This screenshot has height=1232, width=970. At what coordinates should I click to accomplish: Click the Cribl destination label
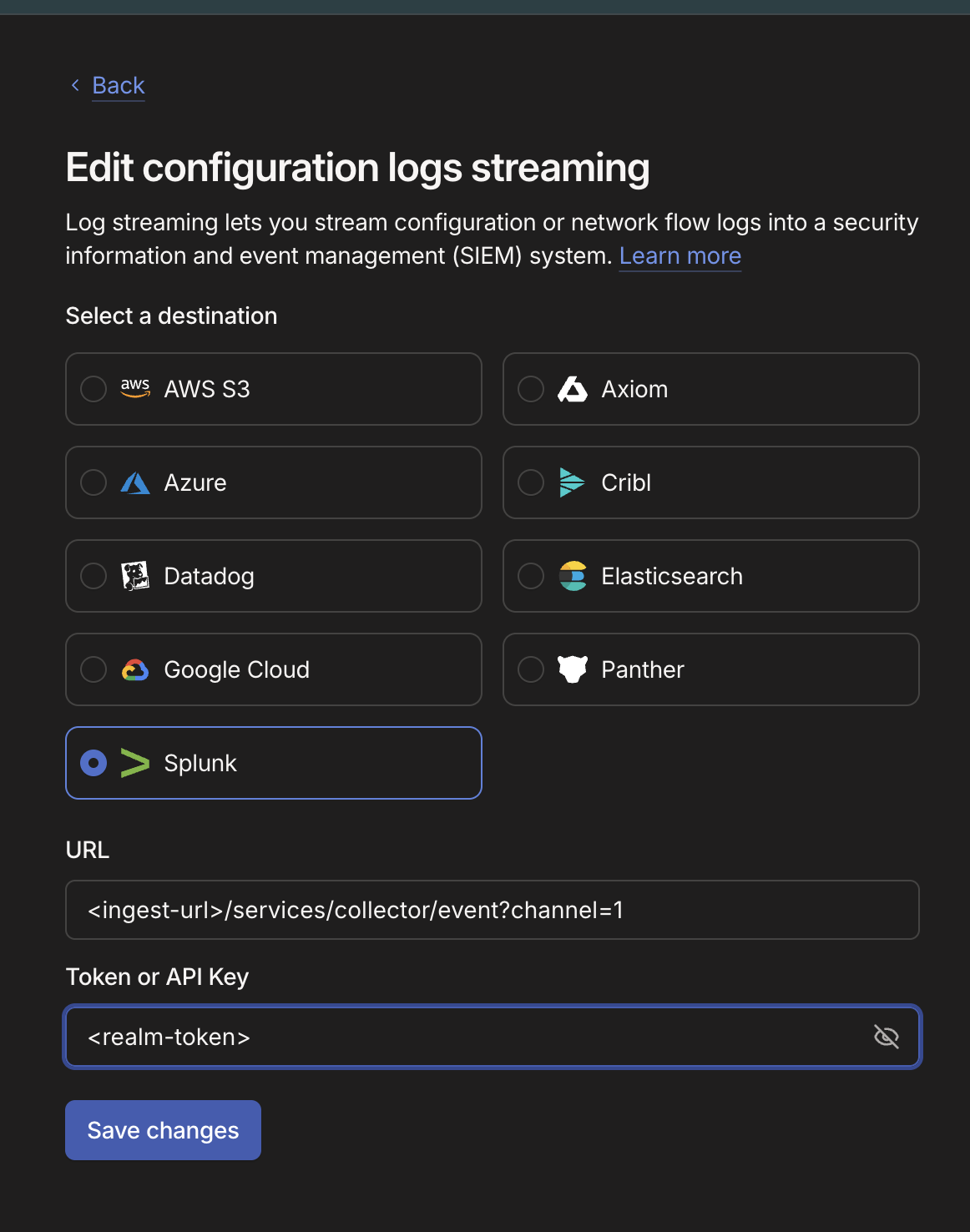click(626, 482)
